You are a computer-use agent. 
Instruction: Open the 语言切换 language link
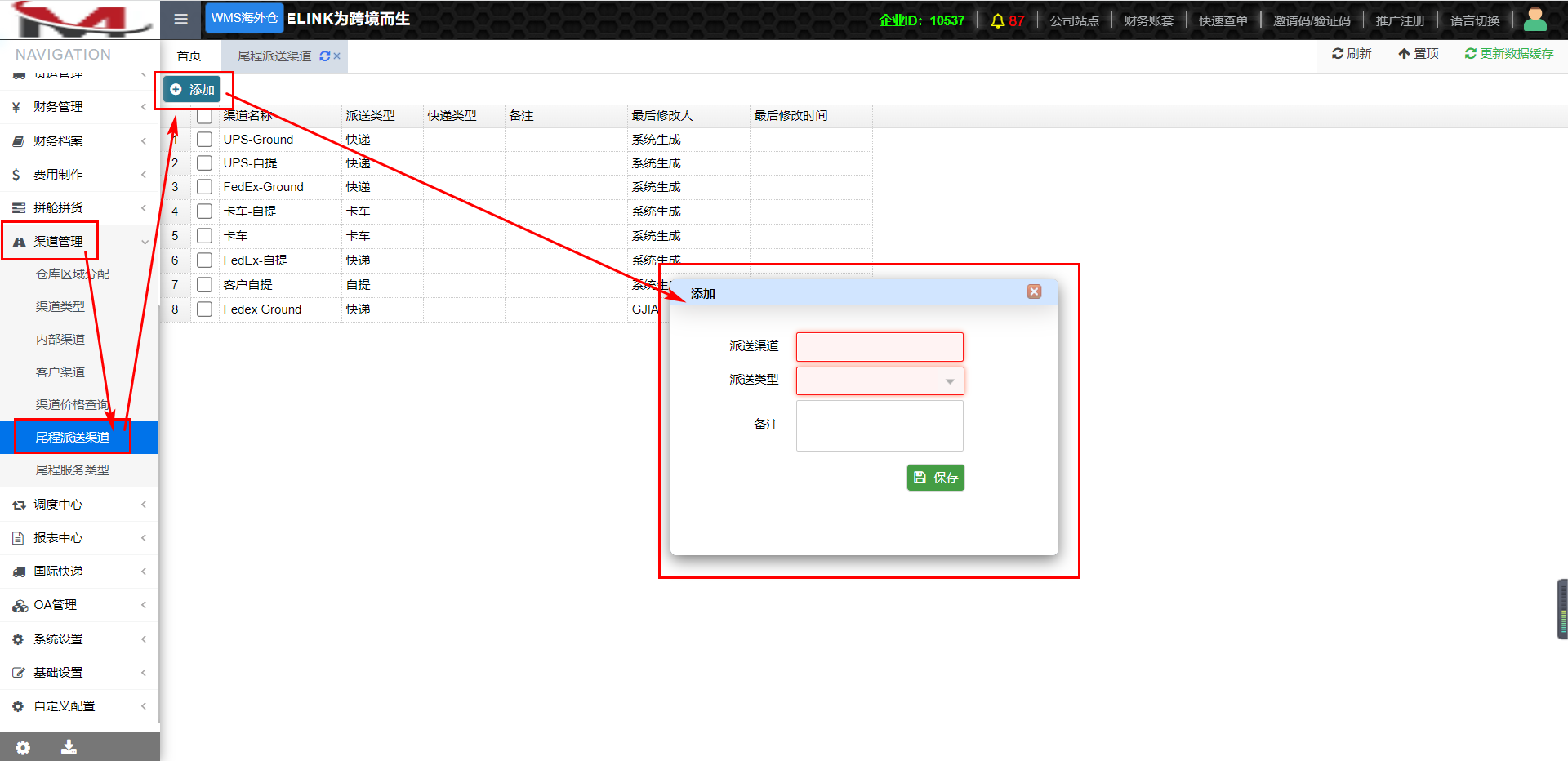[x=1474, y=20]
